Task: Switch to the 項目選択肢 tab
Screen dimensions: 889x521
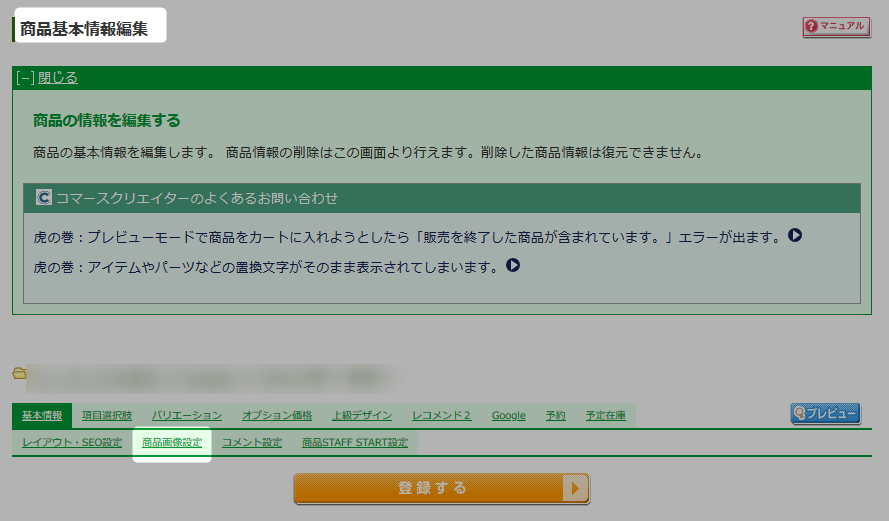Action: 107,416
